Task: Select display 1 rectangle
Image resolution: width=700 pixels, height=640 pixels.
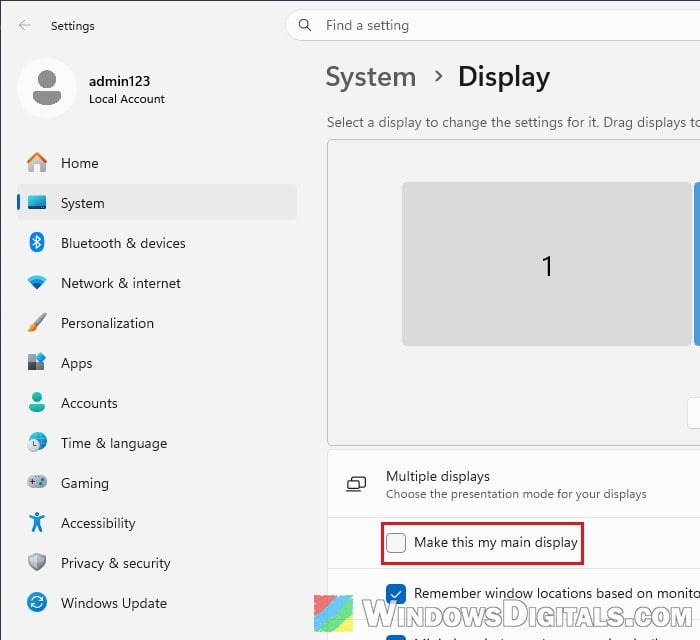Action: 547,264
